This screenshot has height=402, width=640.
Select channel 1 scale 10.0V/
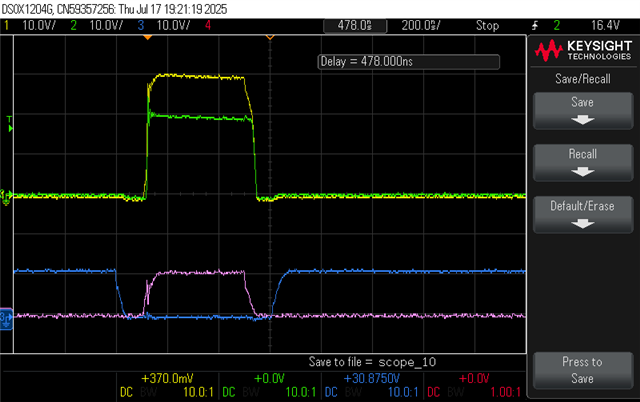[x=39, y=26]
